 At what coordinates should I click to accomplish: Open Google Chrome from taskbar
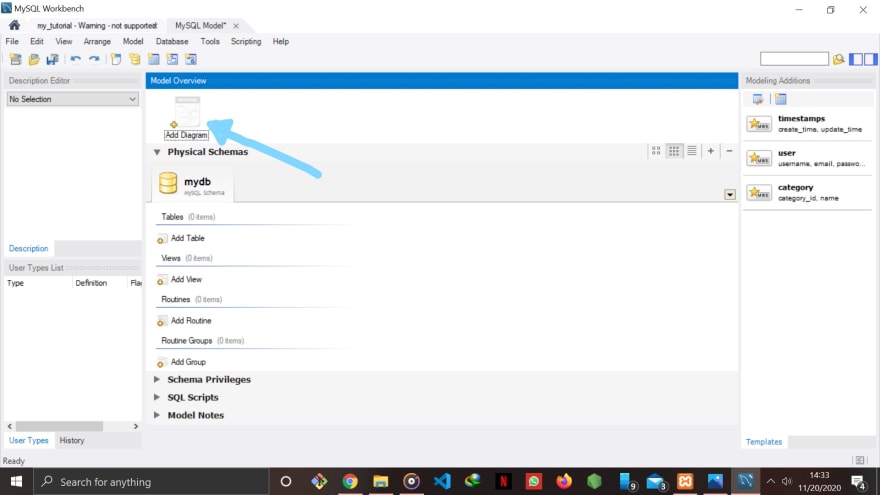click(x=350, y=482)
